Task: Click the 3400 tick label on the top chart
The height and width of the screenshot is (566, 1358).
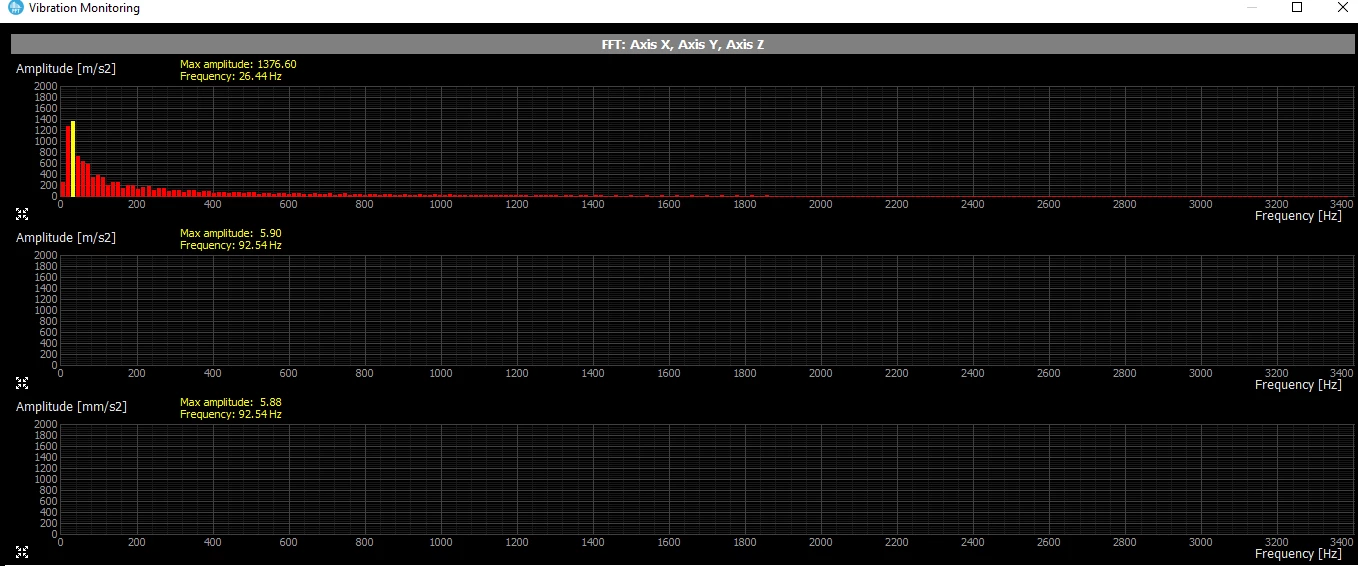Action: point(1341,204)
